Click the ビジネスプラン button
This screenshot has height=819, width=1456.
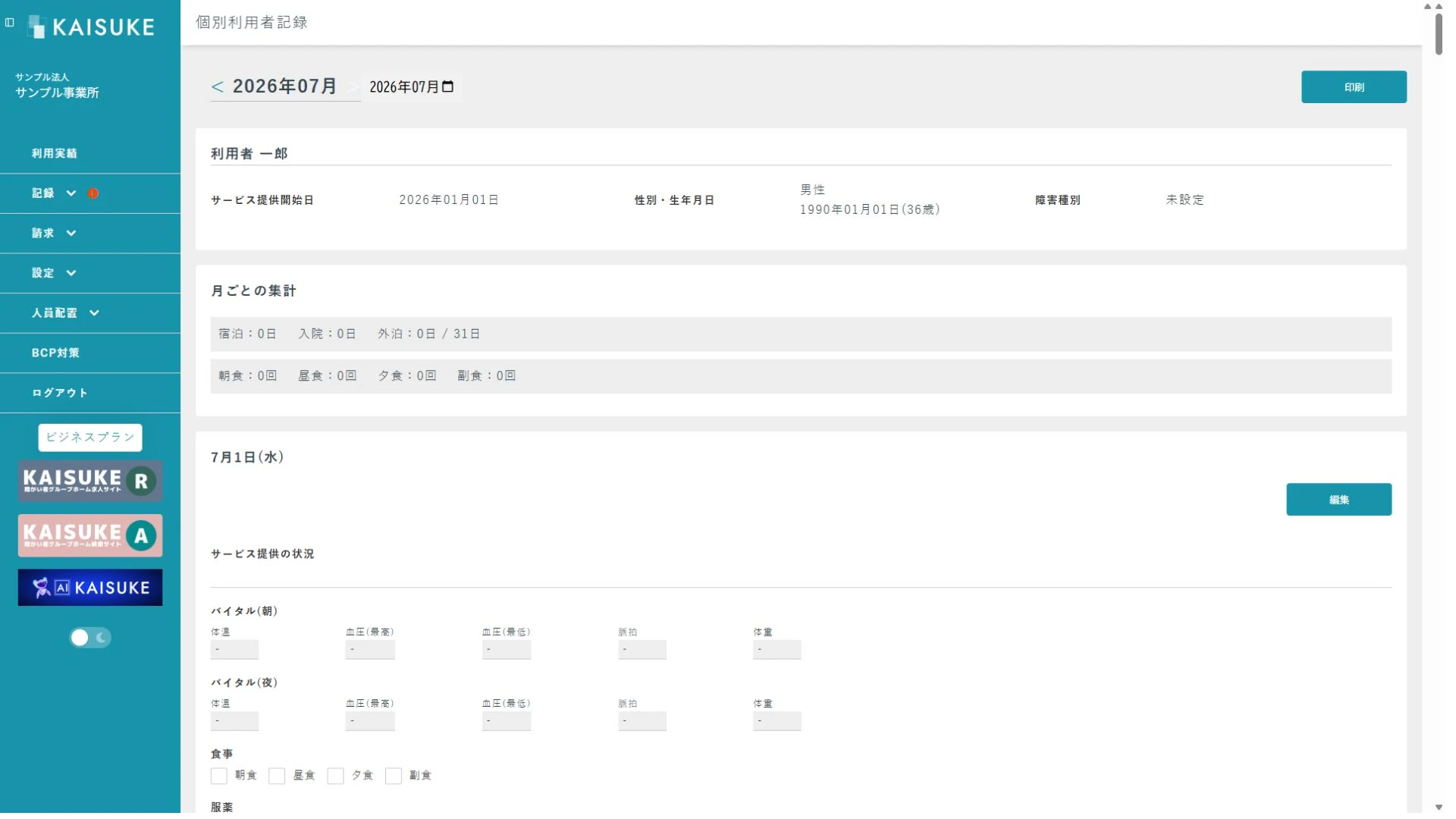click(x=90, y=438)
